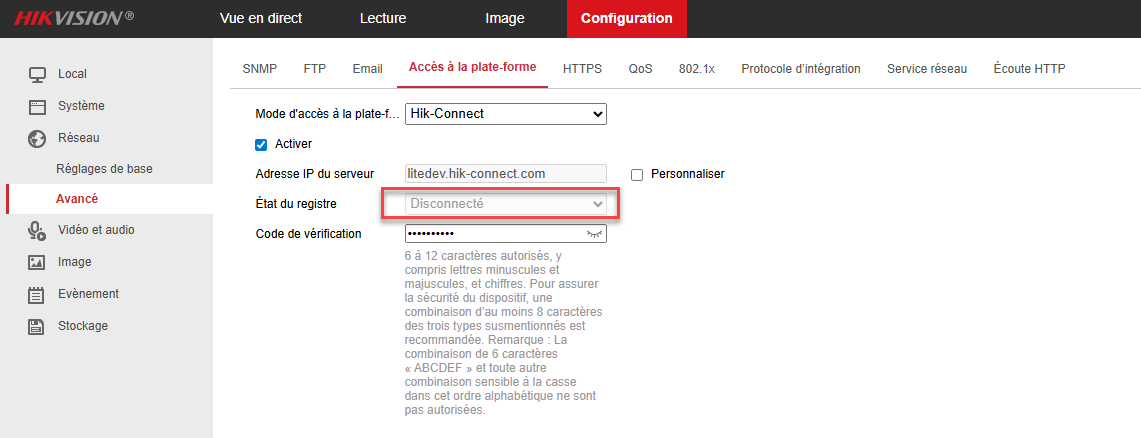The image size is (1141, 438).
Task: Click the verification code help text
Action: click(x=506, y=333)
